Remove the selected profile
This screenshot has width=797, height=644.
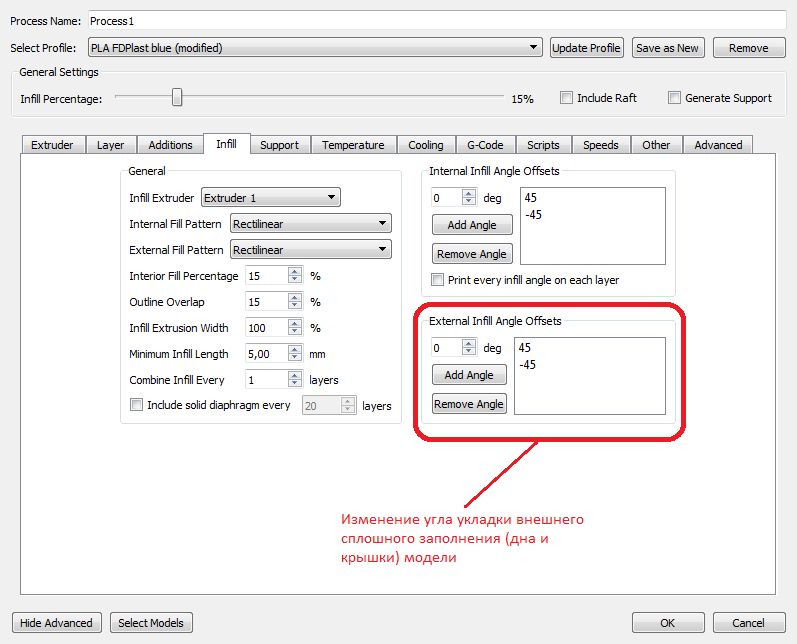pyautogui.click(x=749, y=48)
